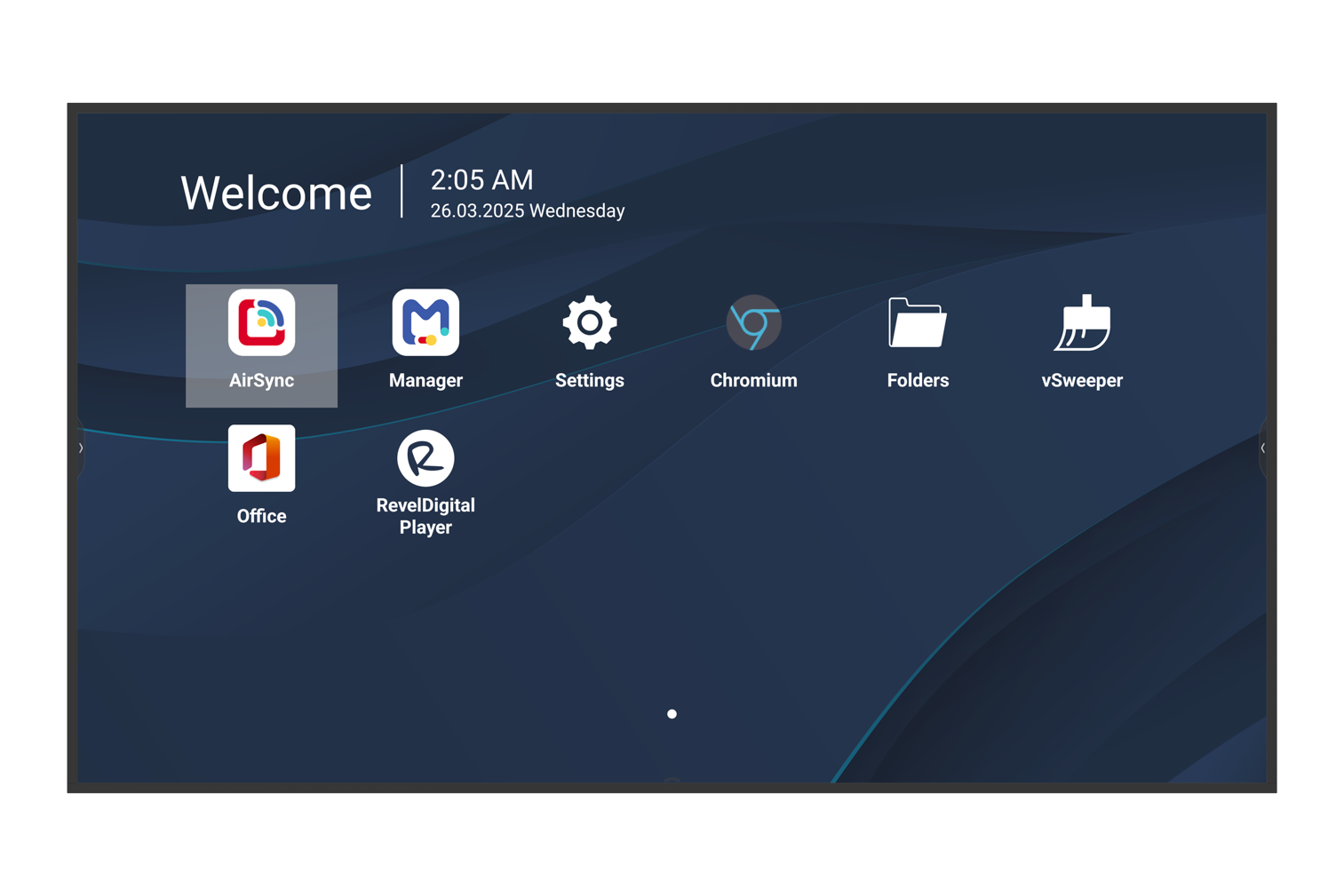1344x896 pixels.
Task: Click the Settings text label
Action: 589,381
